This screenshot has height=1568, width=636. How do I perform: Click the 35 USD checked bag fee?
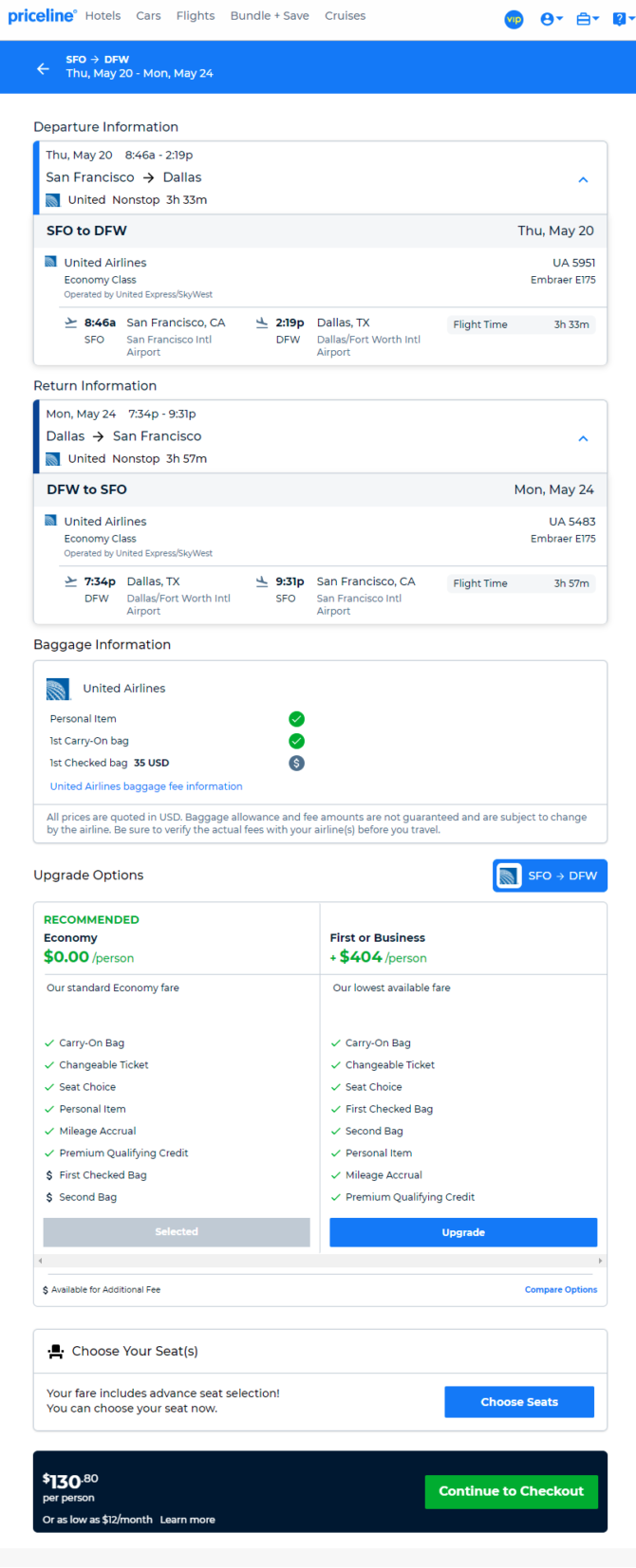pyautogui.click(x=151, y=763)
